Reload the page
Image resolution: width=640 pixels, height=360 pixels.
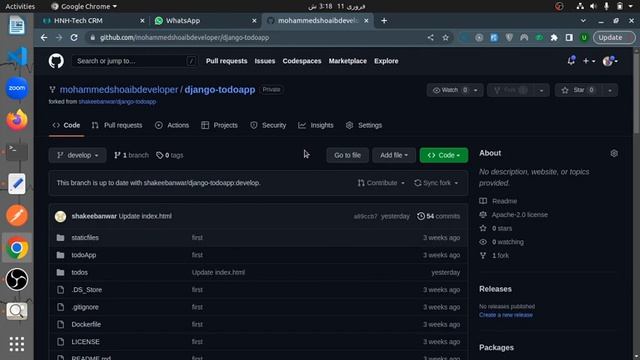[74, 38]
